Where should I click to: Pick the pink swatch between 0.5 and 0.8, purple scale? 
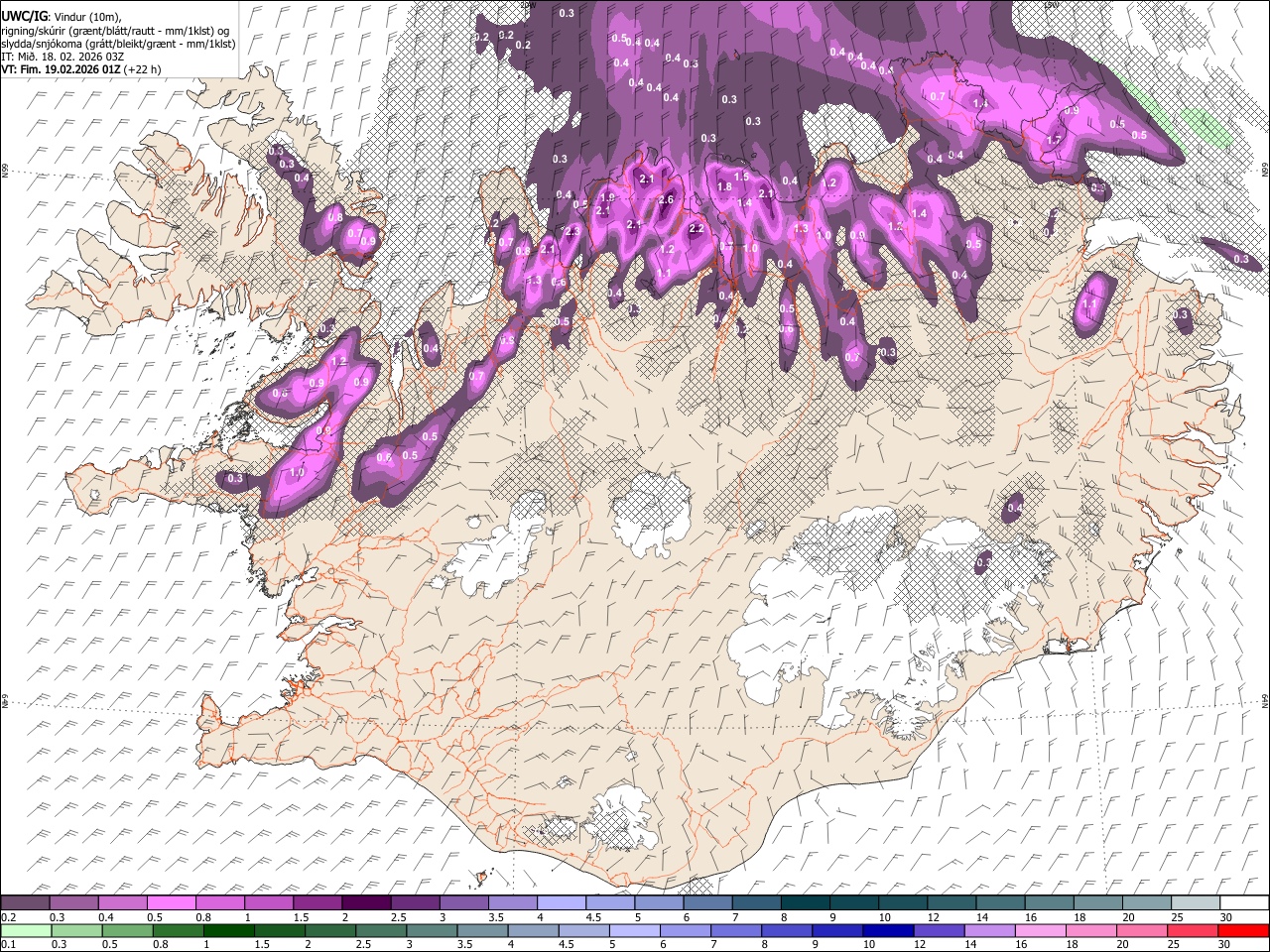(x=172, y=902)
